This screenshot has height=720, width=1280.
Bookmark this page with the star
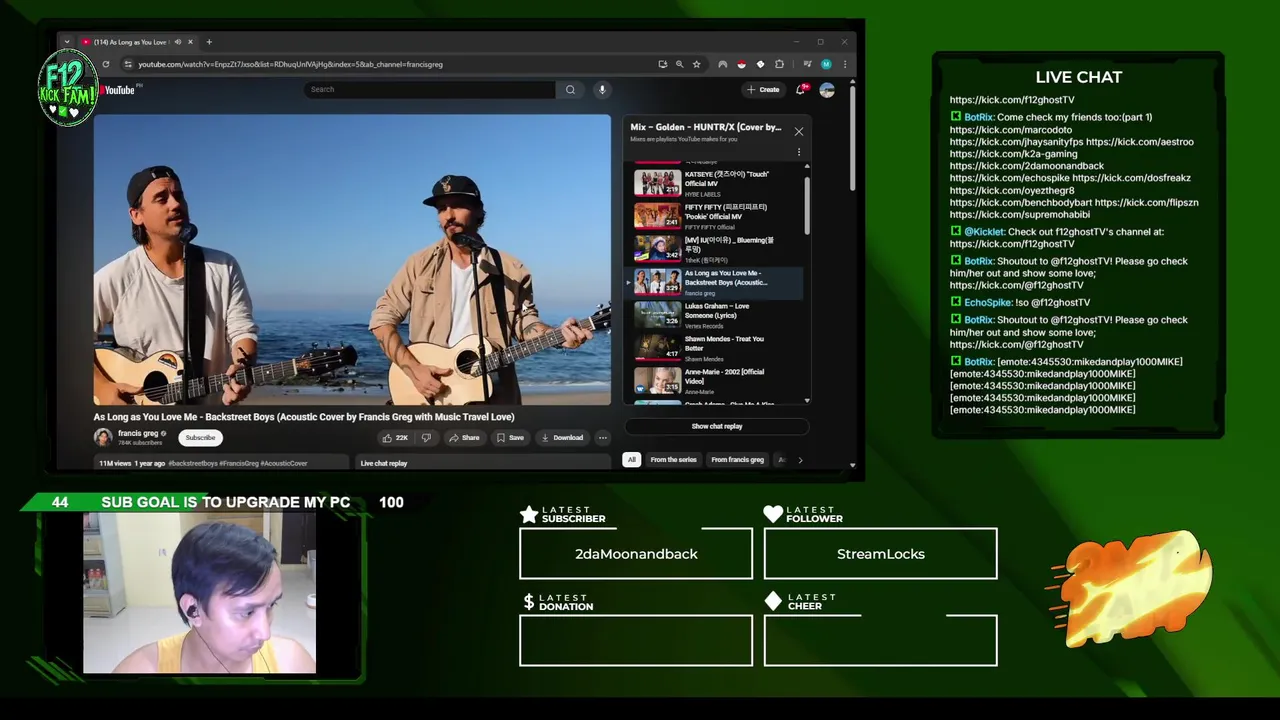point(697,64)
